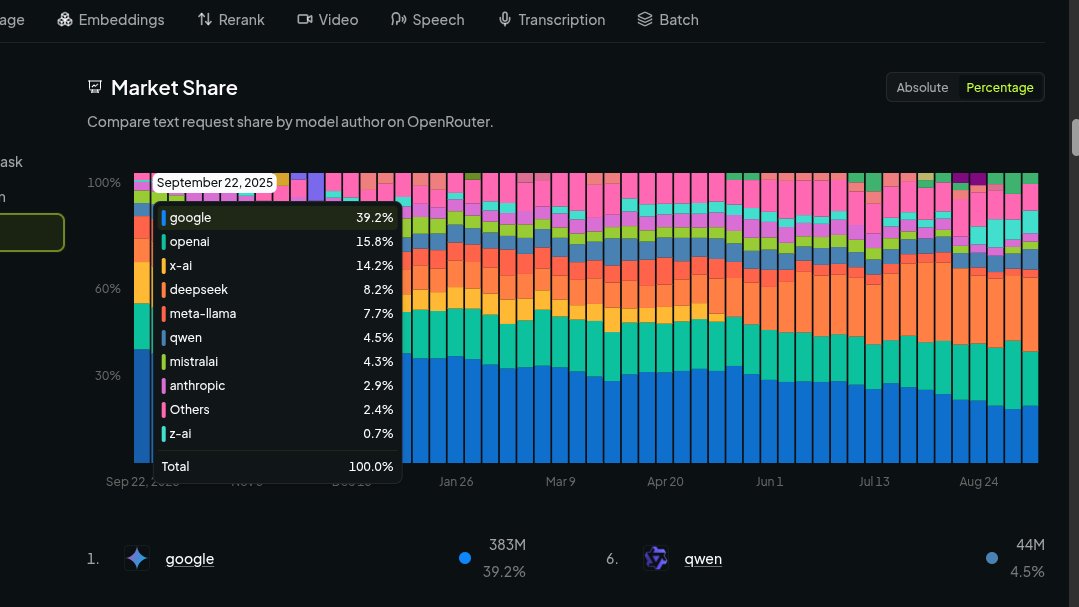The image size is (1079, 607).
Task: Switch to the Rerank tab
Action: (x=231, y=19)
